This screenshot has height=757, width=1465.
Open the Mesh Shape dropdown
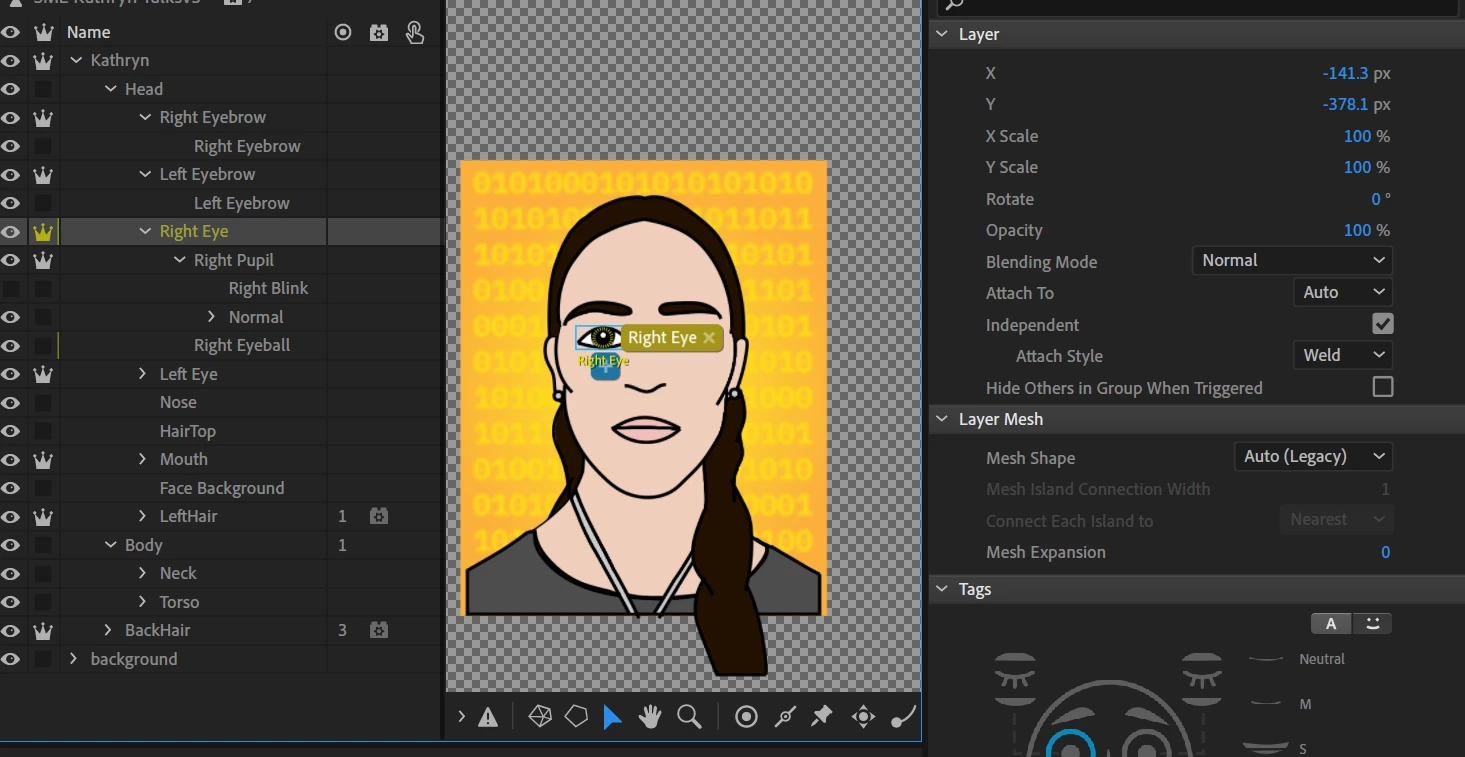pos(1314,456)
